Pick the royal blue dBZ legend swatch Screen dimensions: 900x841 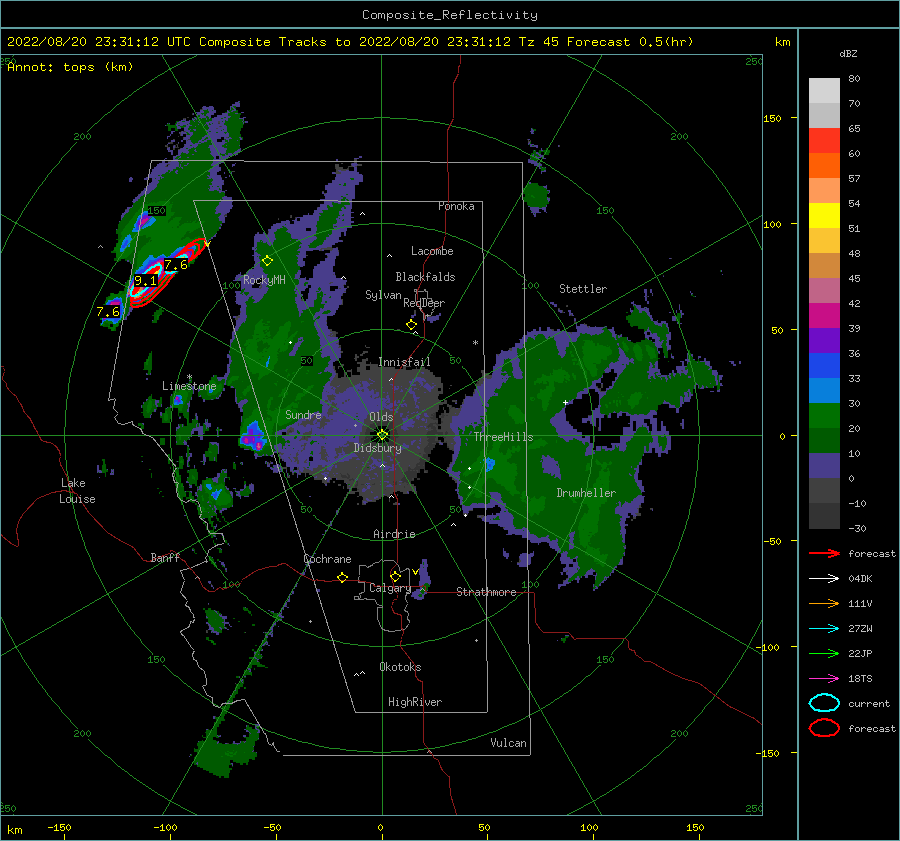click(x=824, y=365)
